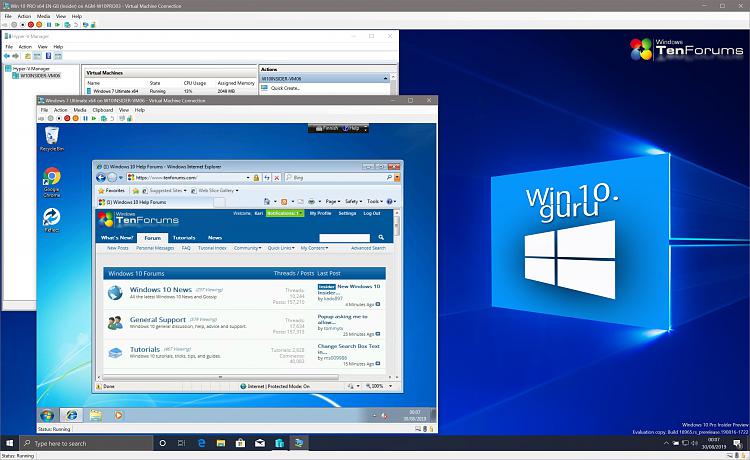750x460 pixels.
Task: Click red Shut Down in outer VM Connection toolbar
Action: (31, 24)
